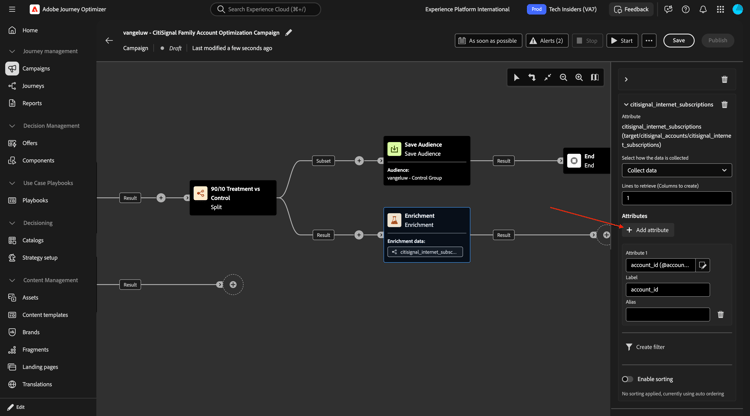Click the undo/redo arrows canvas tool
Image resolution: width=750 pixels, height=416 pixels.
[x=532, y=77]
